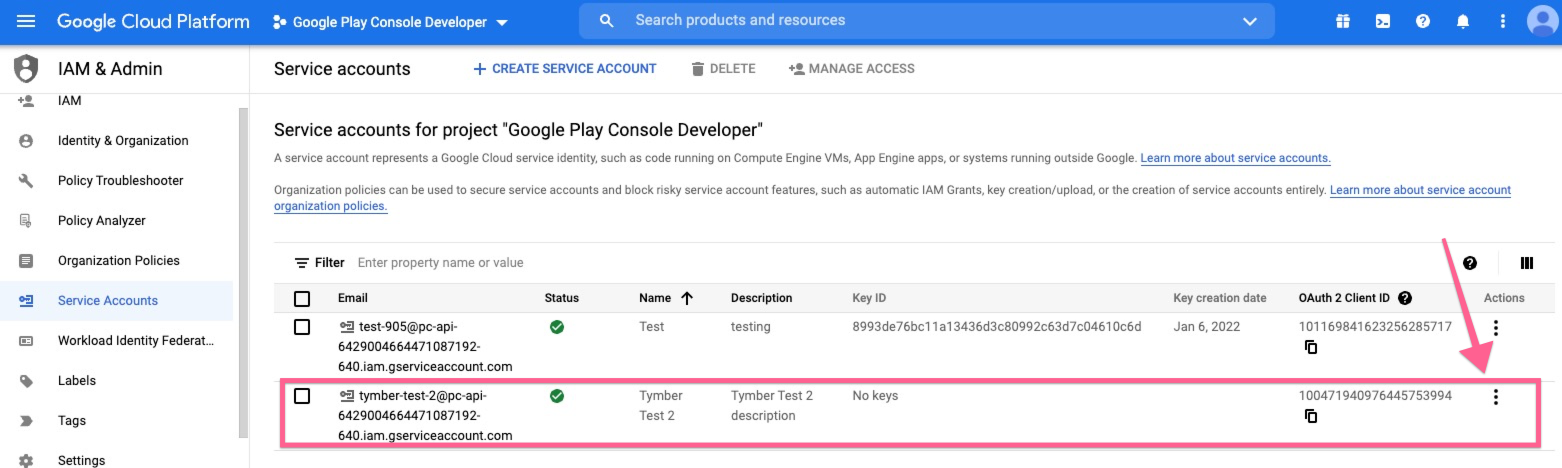Click Create Service Account button

click(x=564, y=69)
